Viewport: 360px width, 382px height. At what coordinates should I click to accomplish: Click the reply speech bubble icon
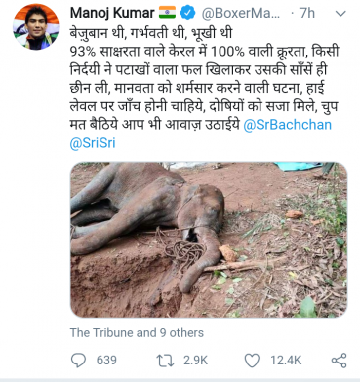(79, 360)
